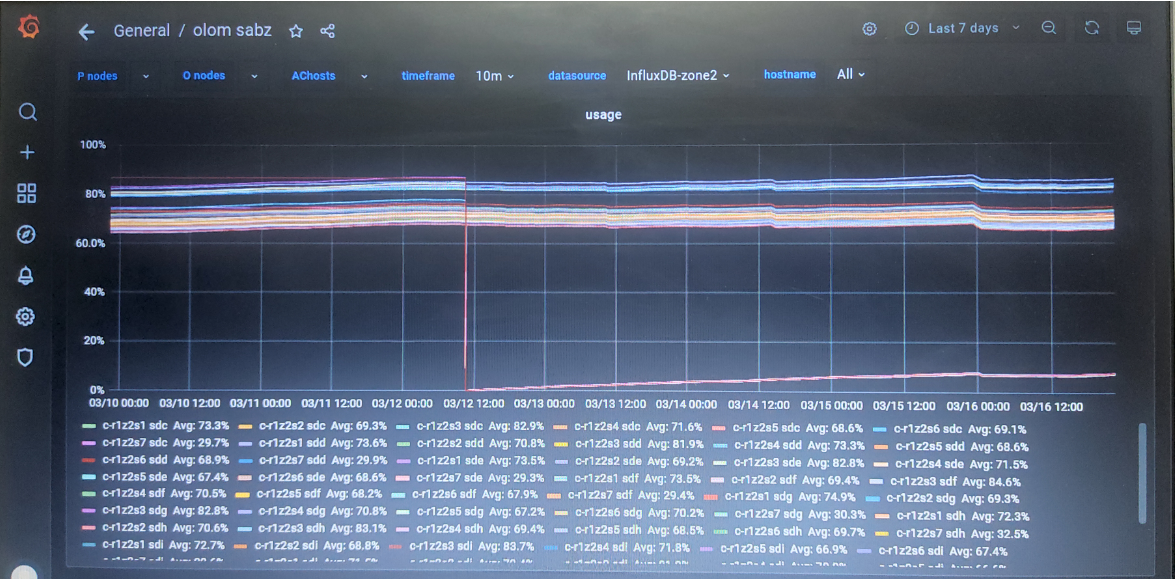
Task: Open the Last 7 days time picker
Action: click(963, 28)
